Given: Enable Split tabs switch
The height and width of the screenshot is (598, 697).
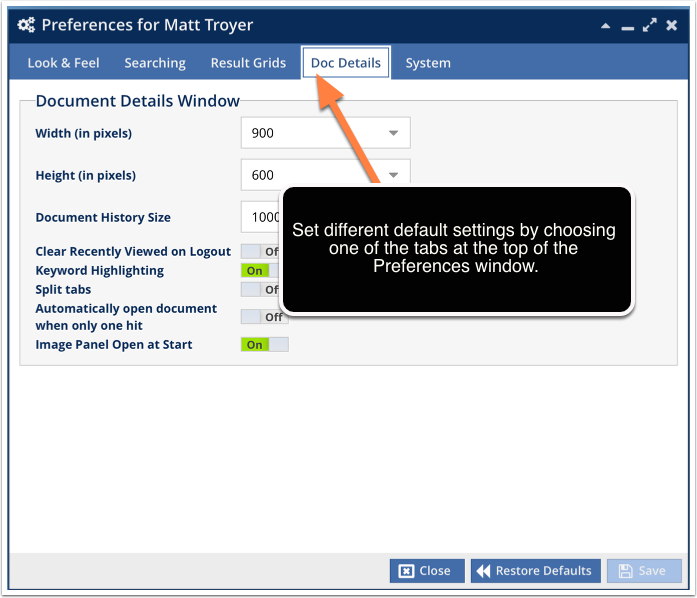Looking at the screenshot, I should point(260,289).
